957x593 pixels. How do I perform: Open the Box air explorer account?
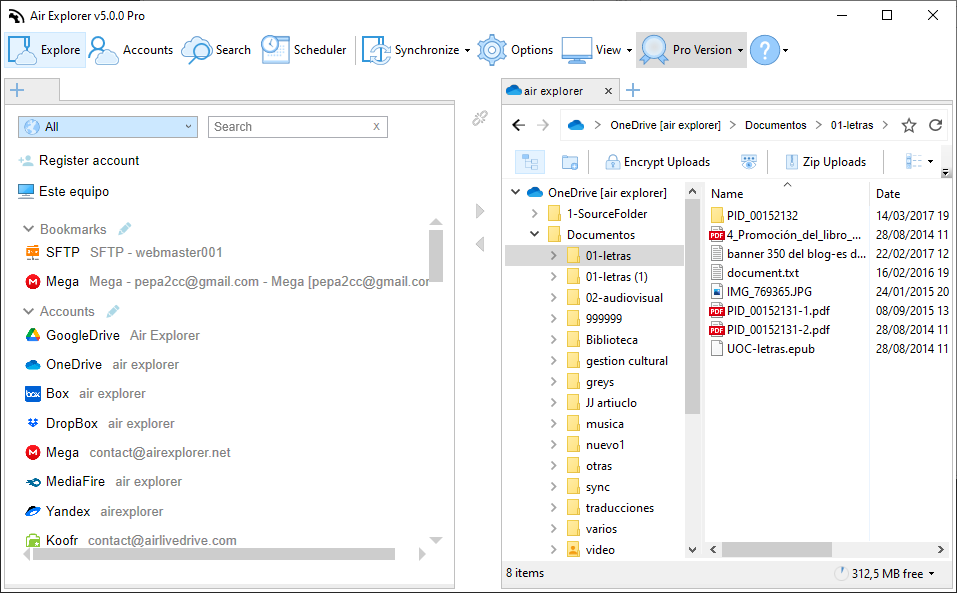point(85,394)
